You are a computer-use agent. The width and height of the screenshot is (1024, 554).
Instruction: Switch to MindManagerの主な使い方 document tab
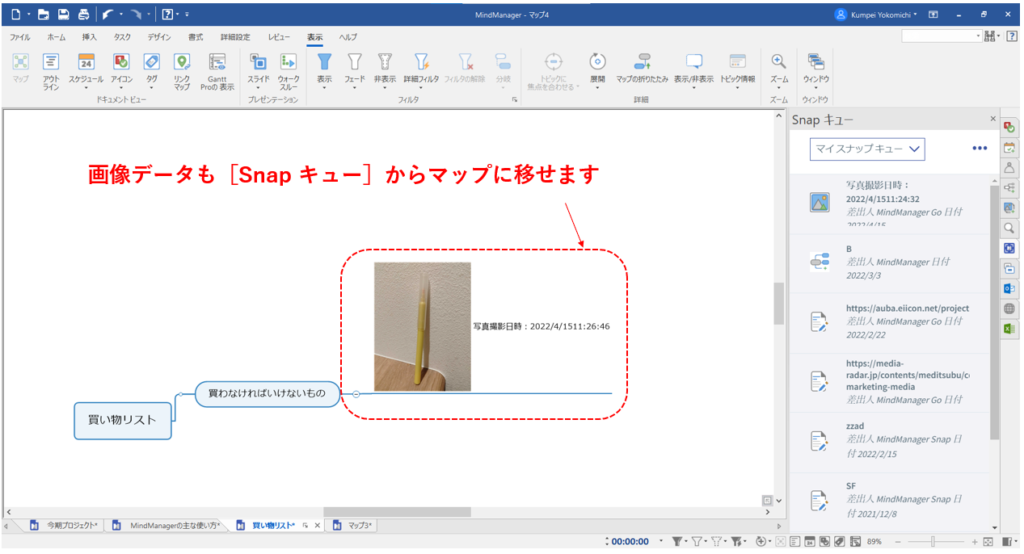pyautogui.click(x=167, y=525)
